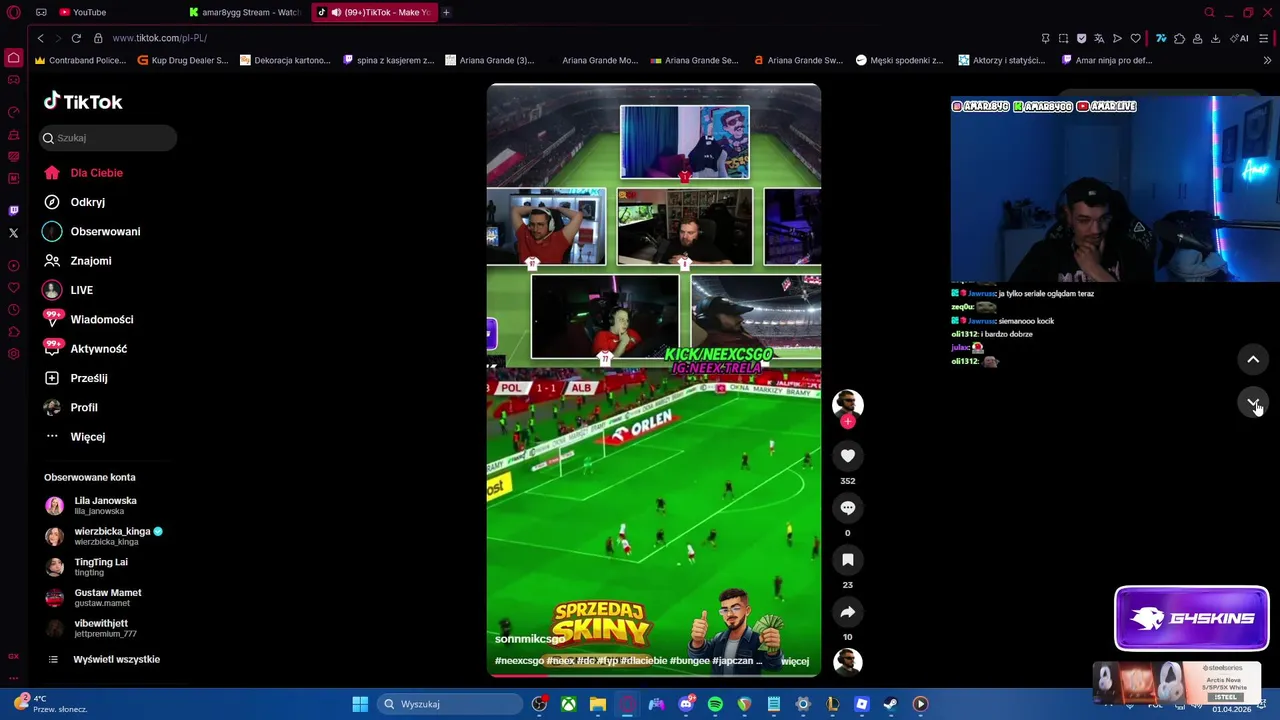Screen dimensions: 1280x720
Task: Open browser downloads icon
Action: pos(1215,38)
